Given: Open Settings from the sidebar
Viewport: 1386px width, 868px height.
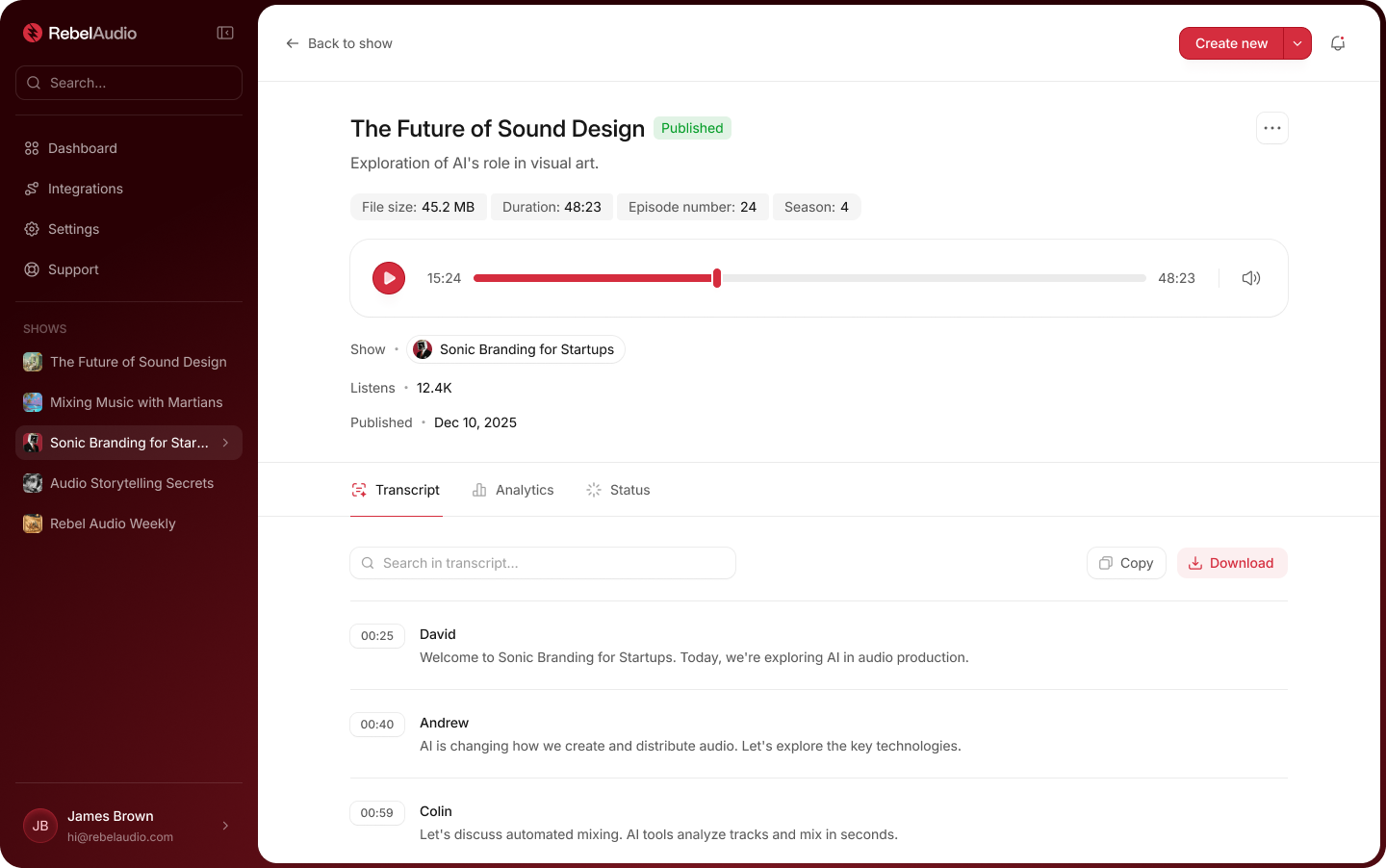Looking at the screenshot, I should pos(73,229).
